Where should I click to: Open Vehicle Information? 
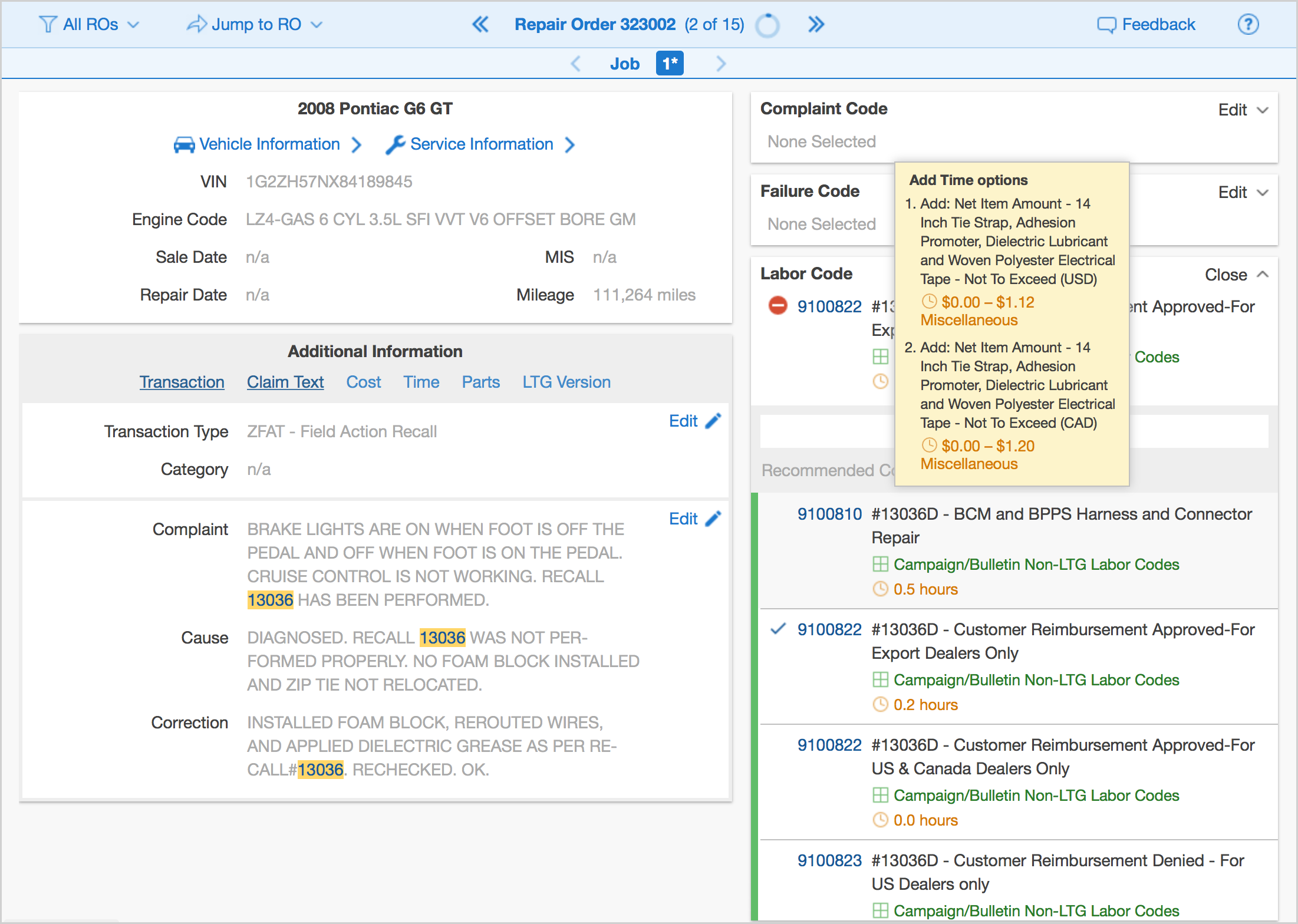pyautogui.click(x=269, y=144)
